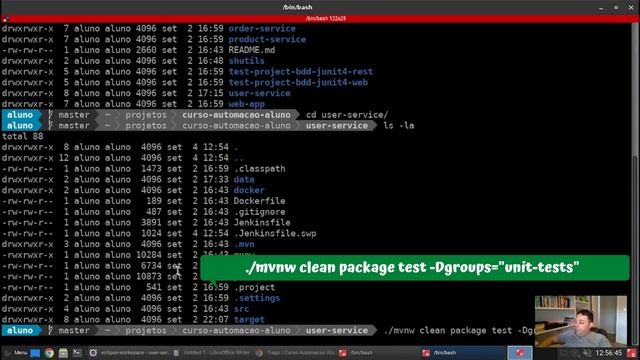Click the red icon taskbar button next to /bin/bash
Viewport: 640px width, 360px height.
point(520,353)
